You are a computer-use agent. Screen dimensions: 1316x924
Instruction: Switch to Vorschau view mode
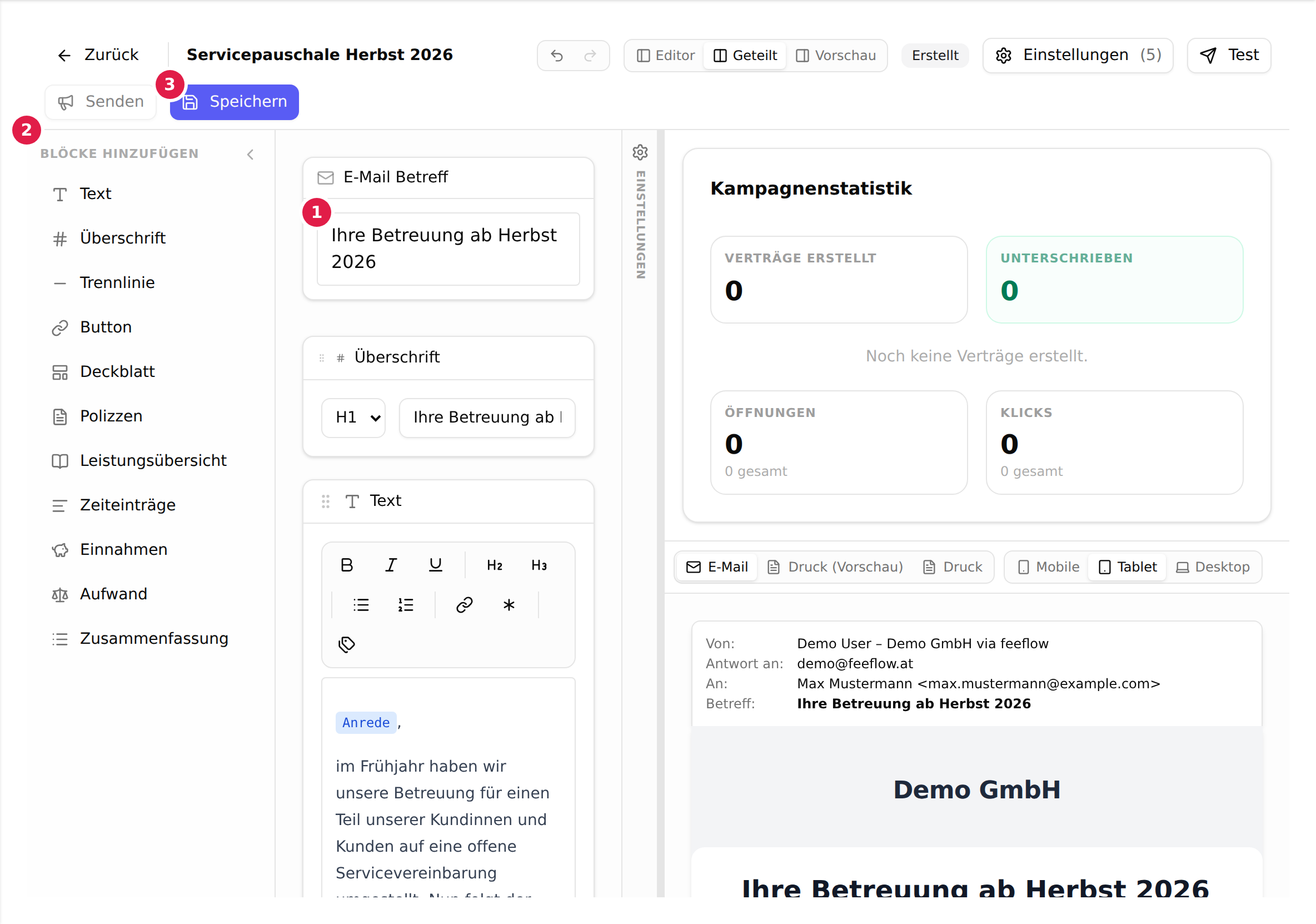tap(836, 56)
